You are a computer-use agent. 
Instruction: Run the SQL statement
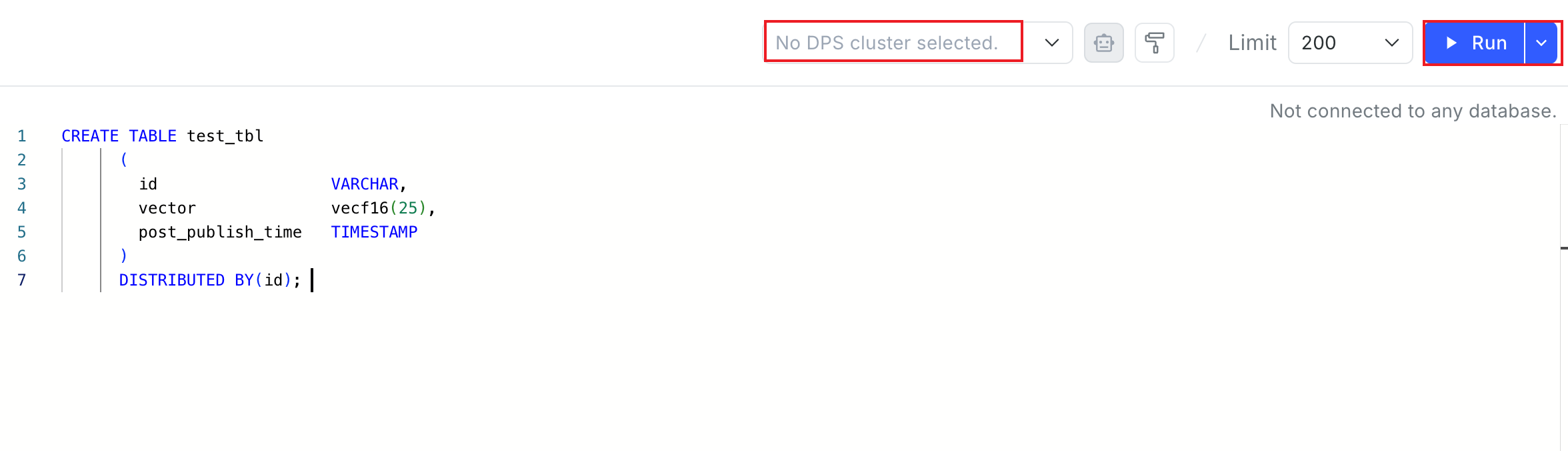point(1475,43)
